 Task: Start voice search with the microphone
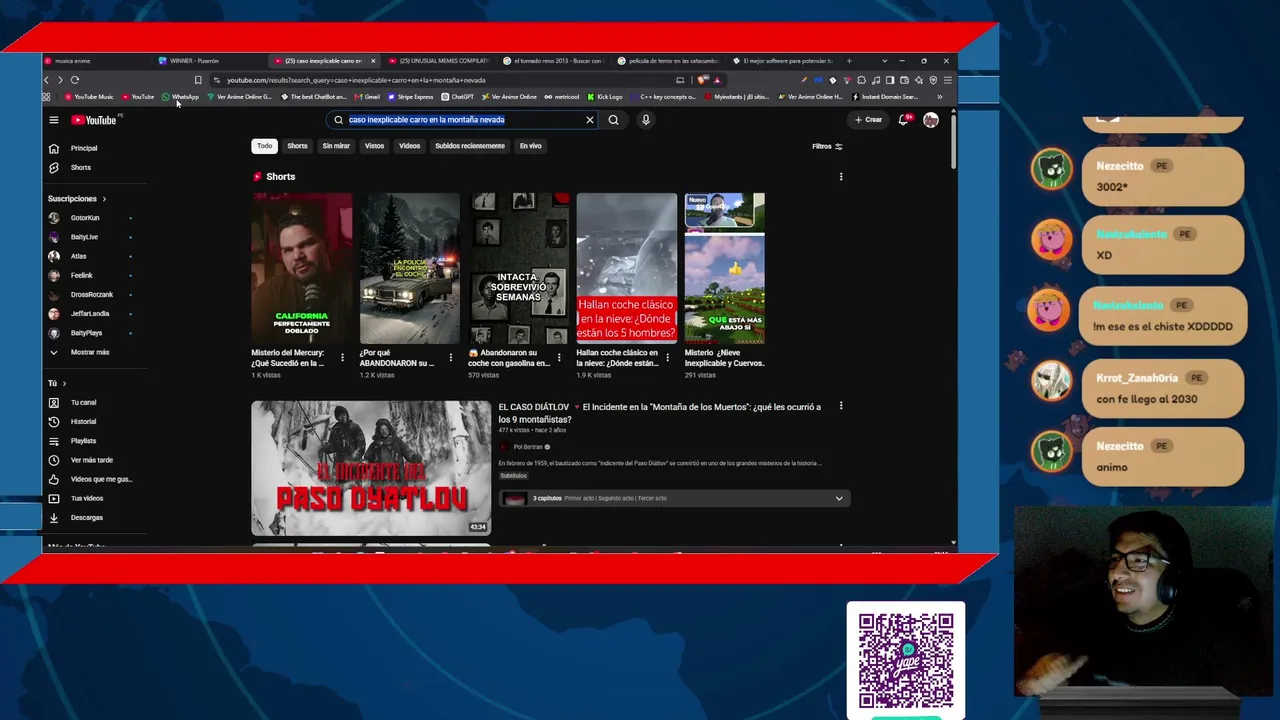pyautogui.click(x=646, y=120)
